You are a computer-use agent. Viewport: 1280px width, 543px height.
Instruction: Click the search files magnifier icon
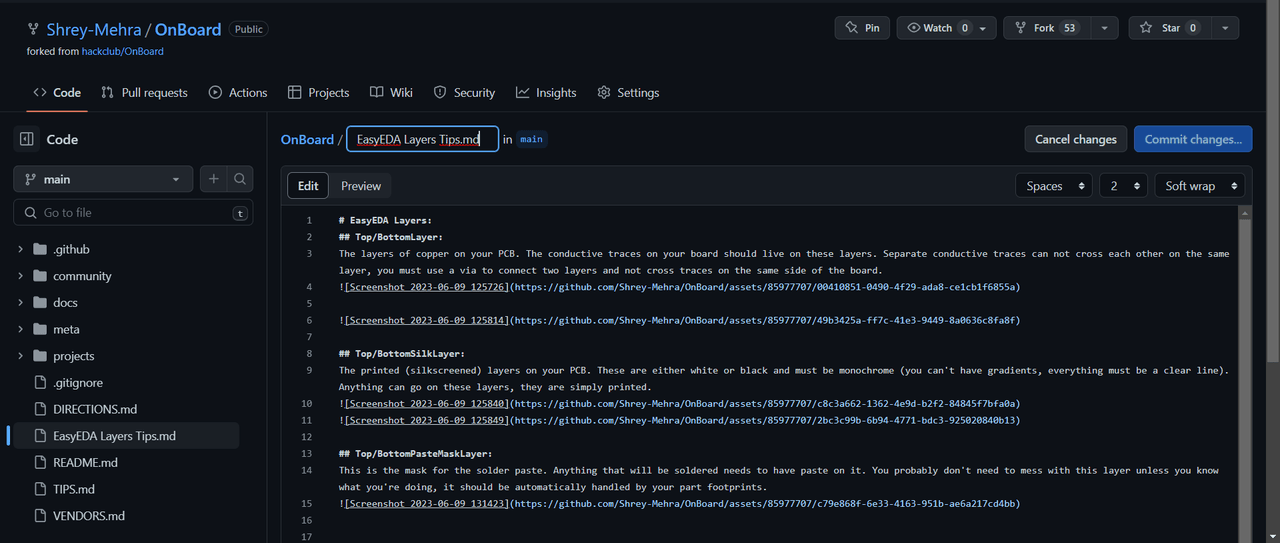[x=240, y=179]
